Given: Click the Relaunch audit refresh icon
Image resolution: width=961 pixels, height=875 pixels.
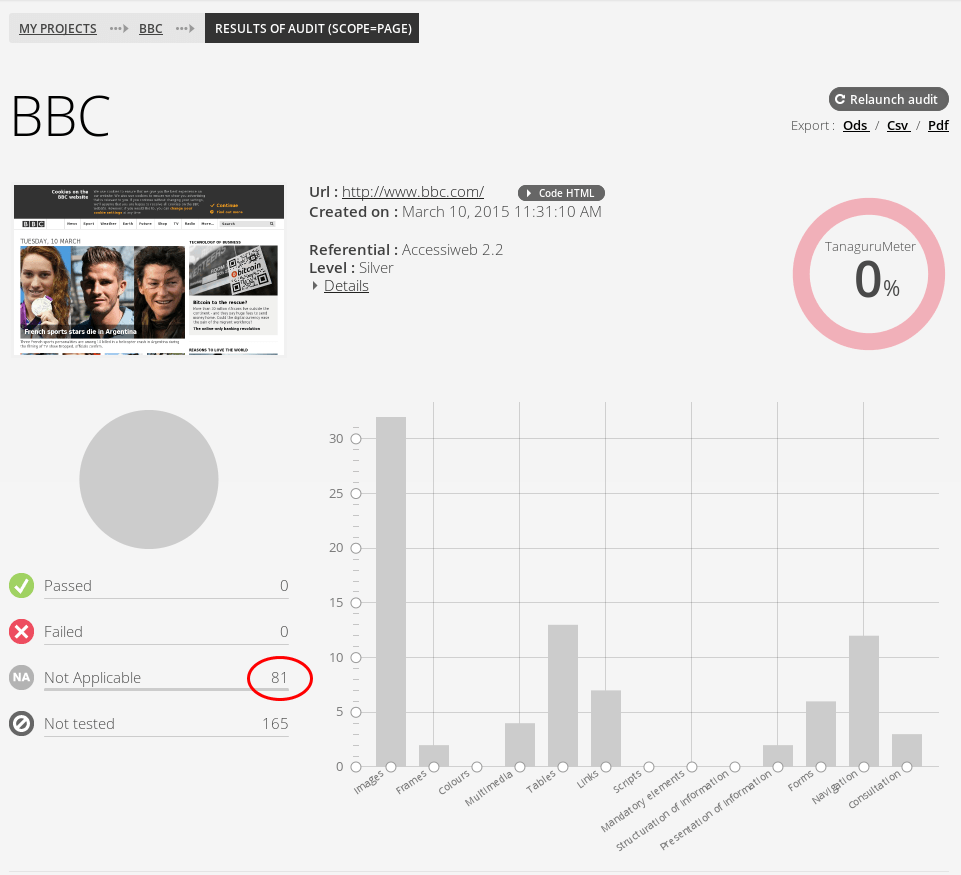Looking at the screenshot, I should pyautogui.click(x=840, y=99).
